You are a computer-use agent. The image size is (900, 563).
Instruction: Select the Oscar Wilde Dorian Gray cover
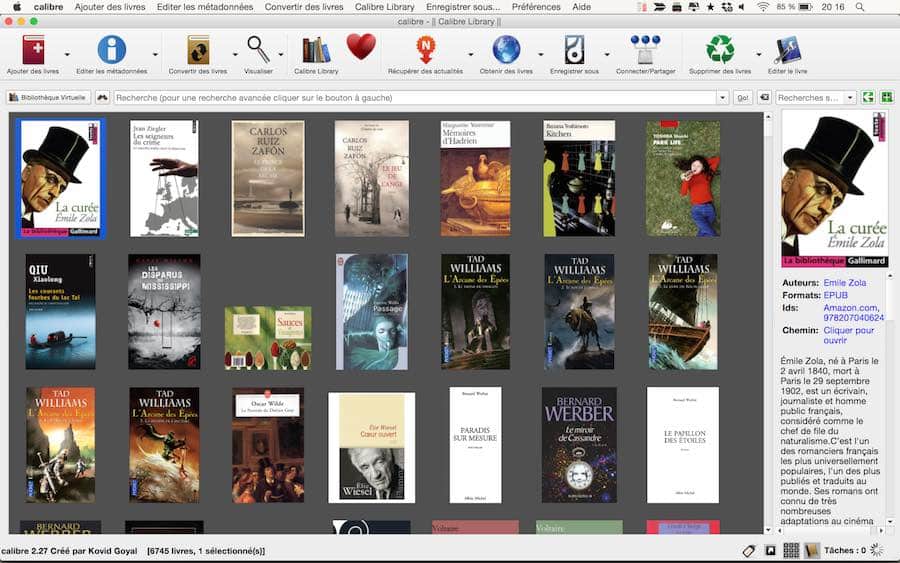(268, 445)
